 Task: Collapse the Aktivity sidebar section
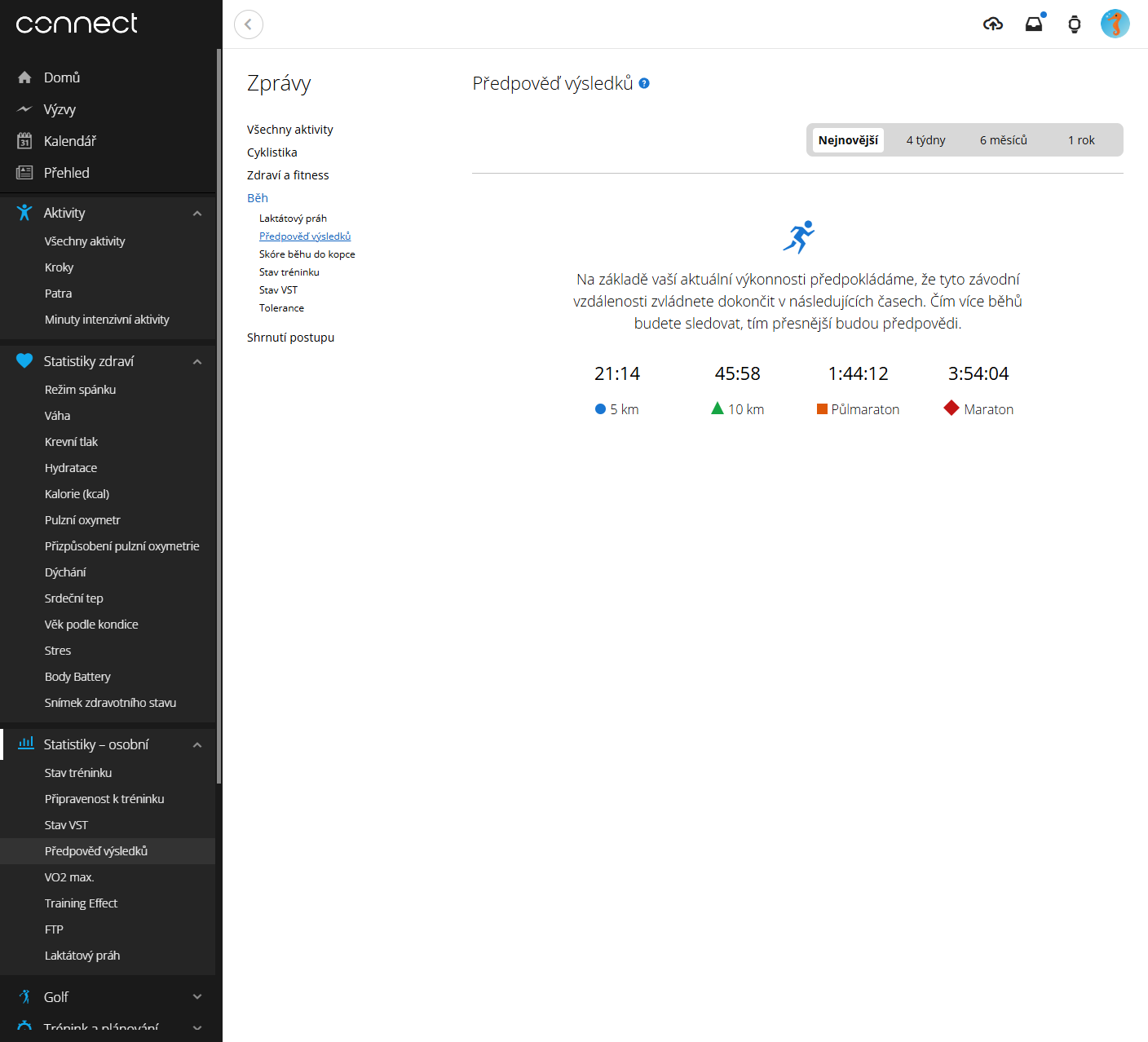(196, 214)
